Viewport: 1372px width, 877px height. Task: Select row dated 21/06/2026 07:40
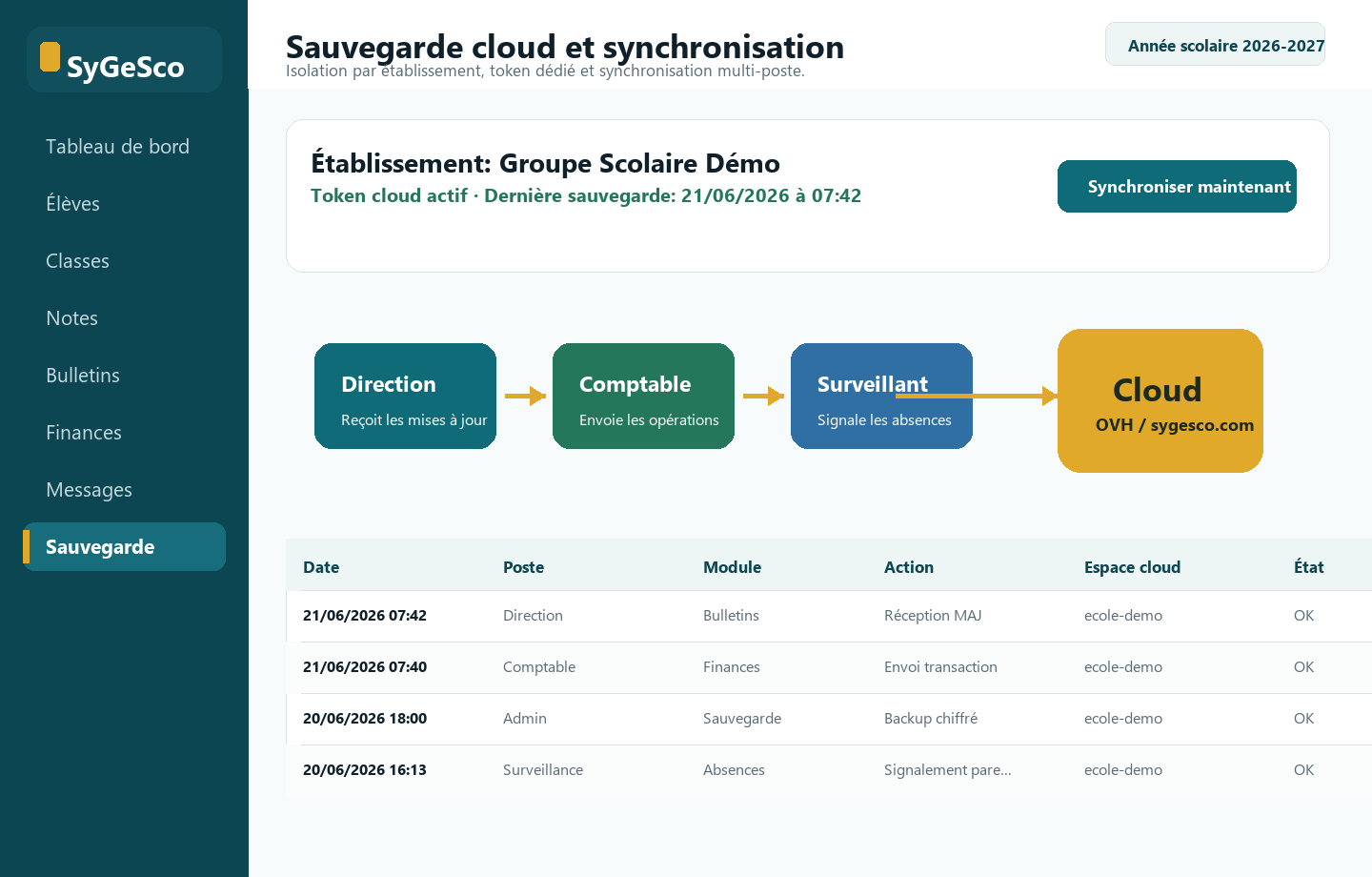pos(829,667)
